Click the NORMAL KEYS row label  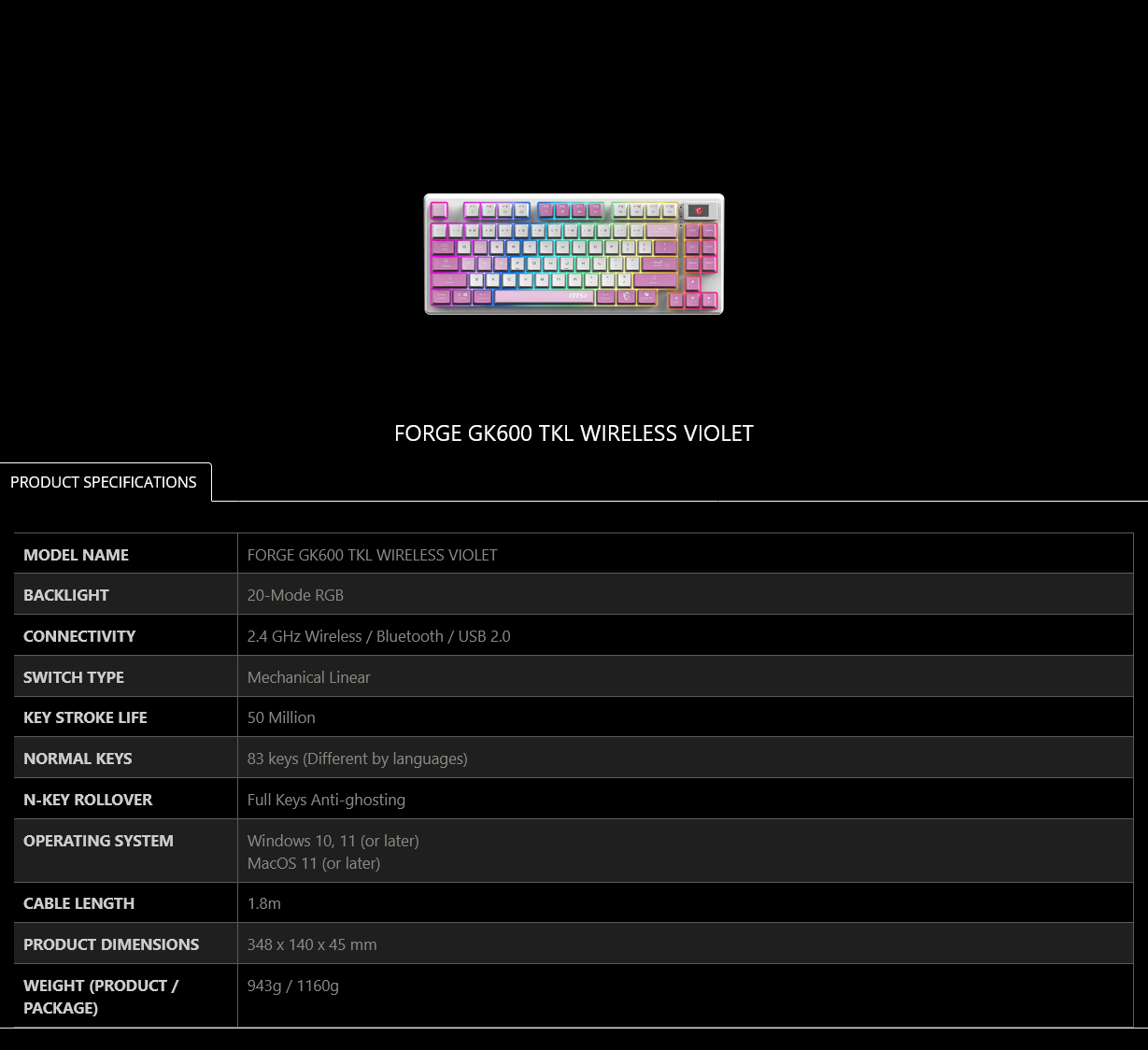(x=78, y=759)
